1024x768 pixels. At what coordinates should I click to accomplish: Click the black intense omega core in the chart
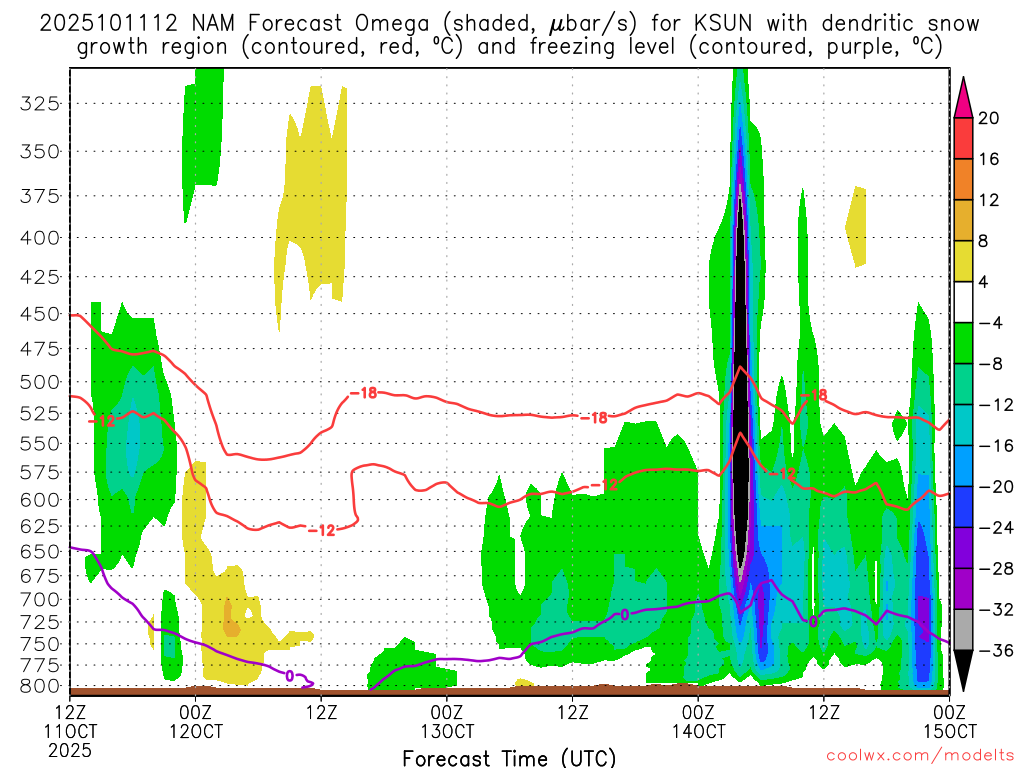pyautogui.click(x=740, y=400)
